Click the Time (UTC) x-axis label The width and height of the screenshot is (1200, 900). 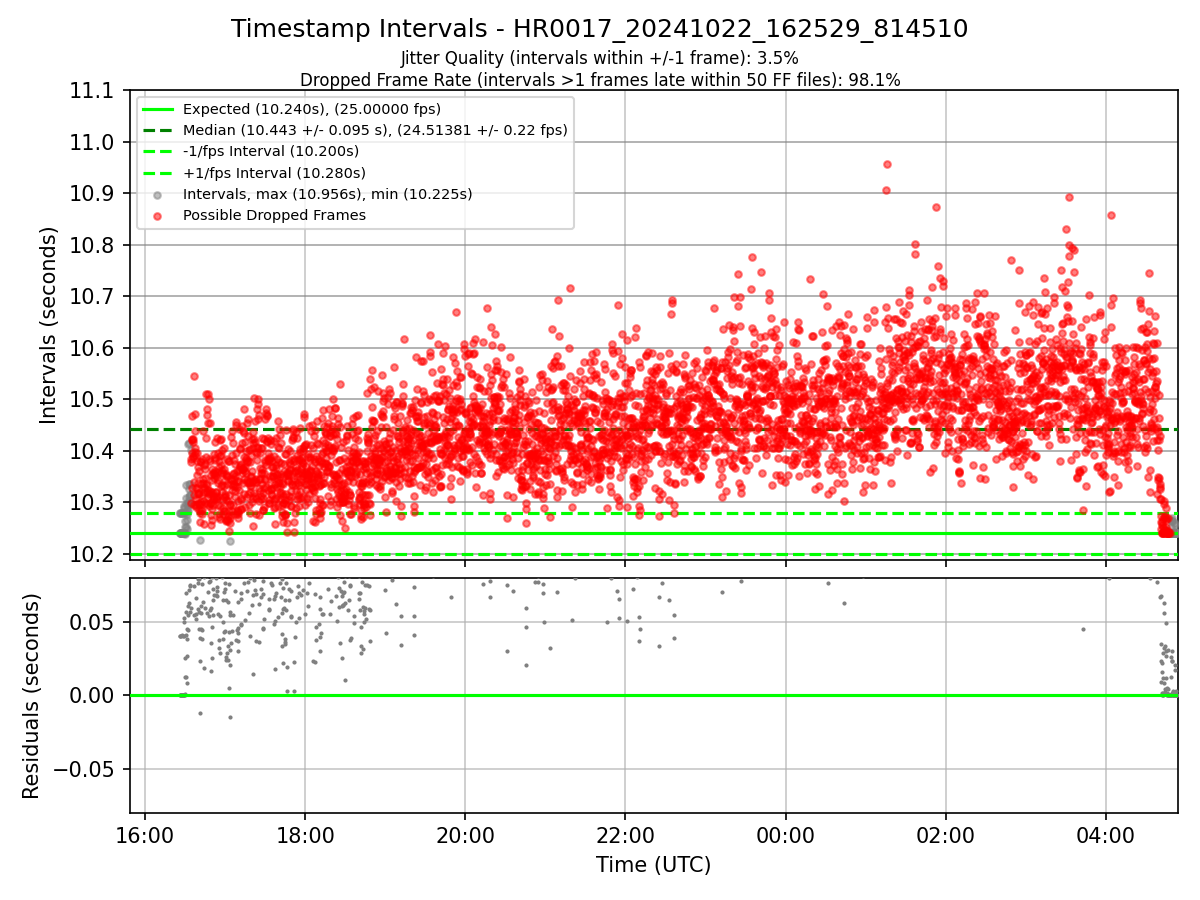pyautogui.click(x=653, y=865)
